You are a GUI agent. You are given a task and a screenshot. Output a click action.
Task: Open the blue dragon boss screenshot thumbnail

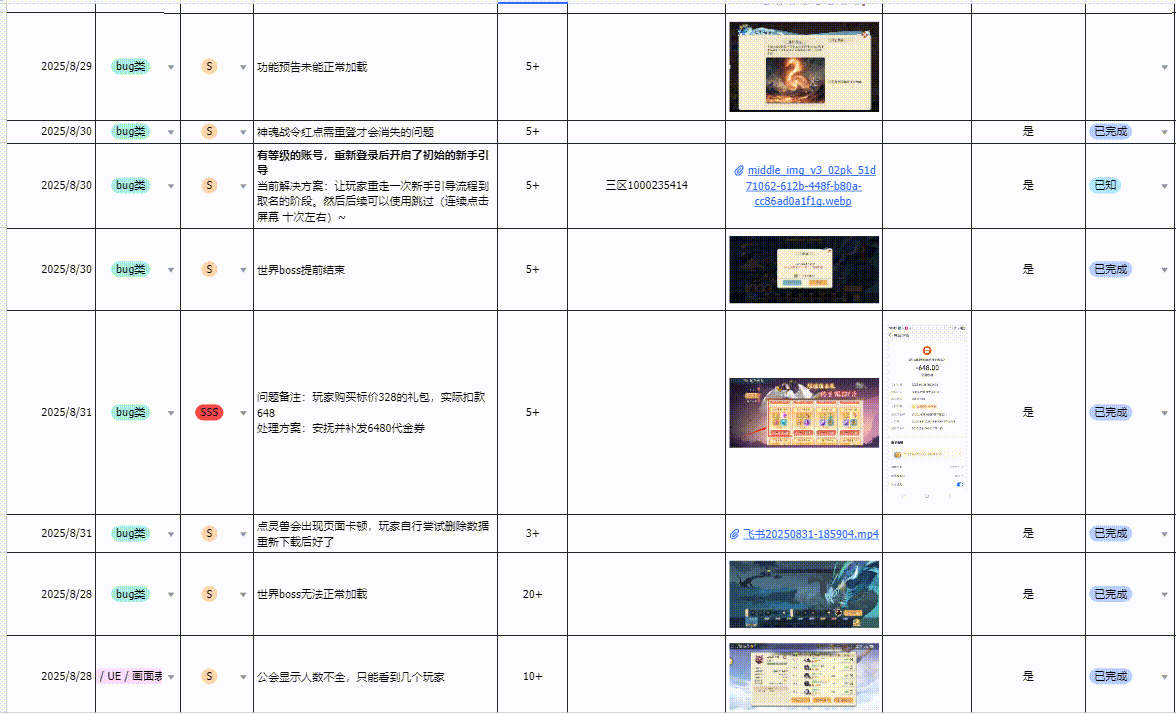click(x=804, y=594)
